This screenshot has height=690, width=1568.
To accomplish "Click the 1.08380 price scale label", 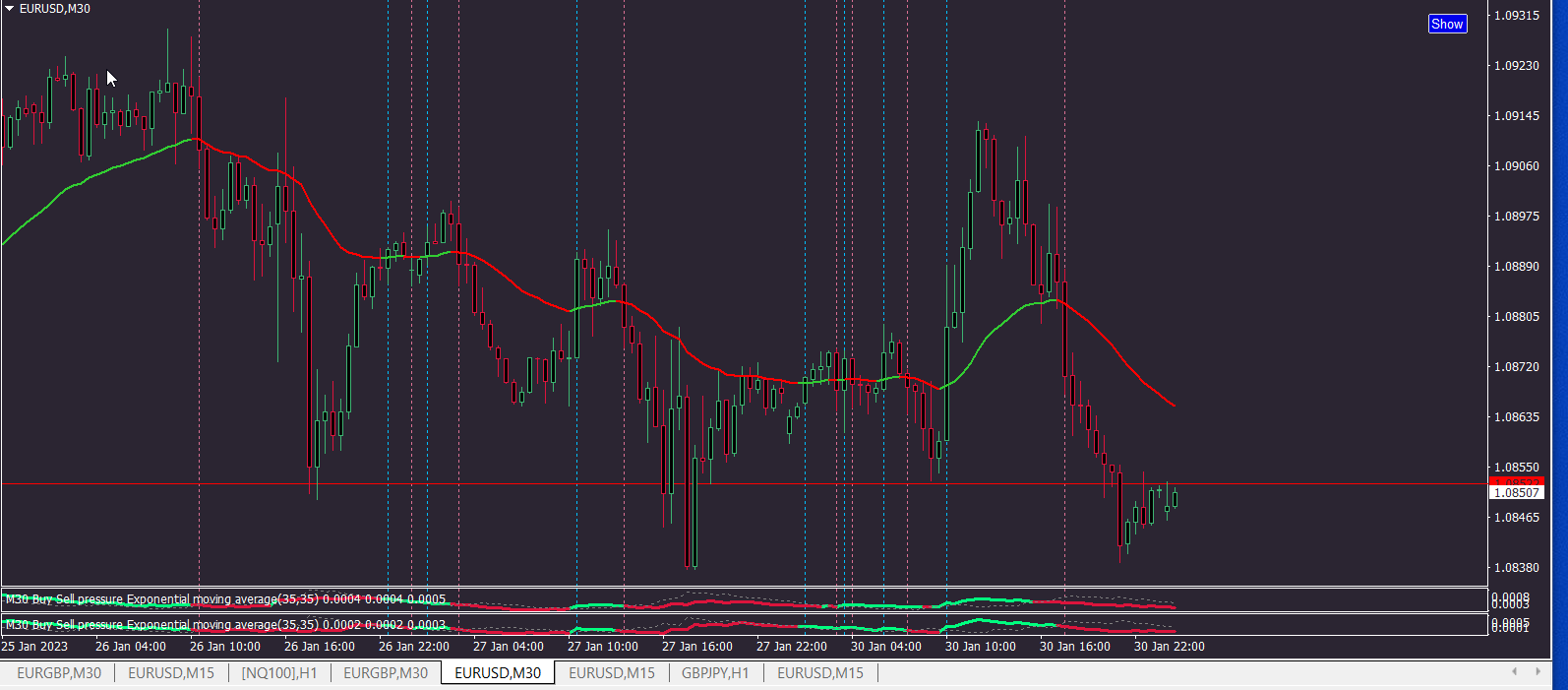I will (x=1517, y=568).
